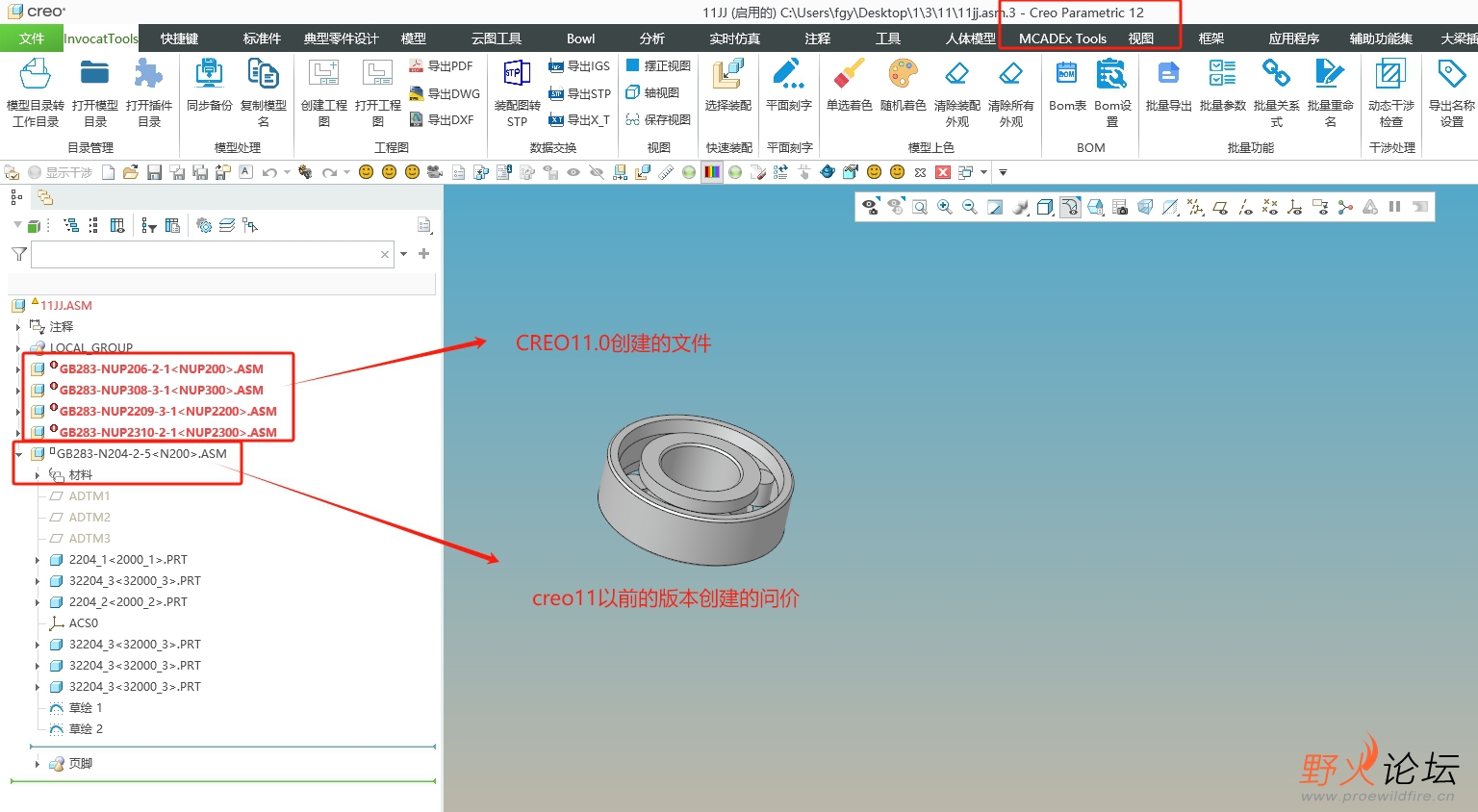1478x812 pixels.
Task: Click 导出STP button
Action: coord(579,93)
